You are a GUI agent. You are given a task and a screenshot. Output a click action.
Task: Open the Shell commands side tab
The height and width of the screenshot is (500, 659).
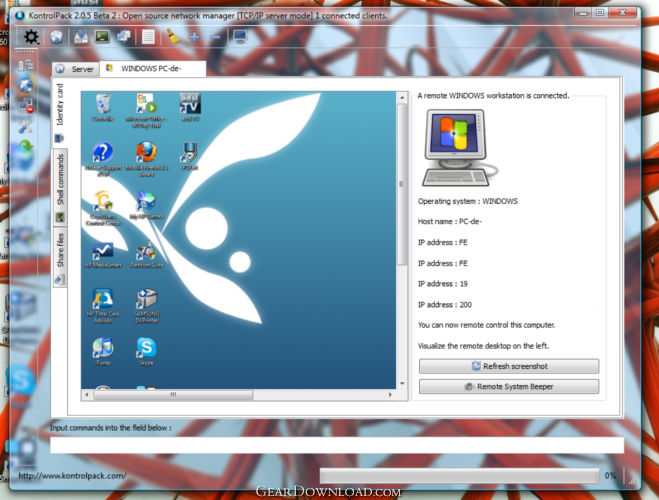(x=60, y=188)
